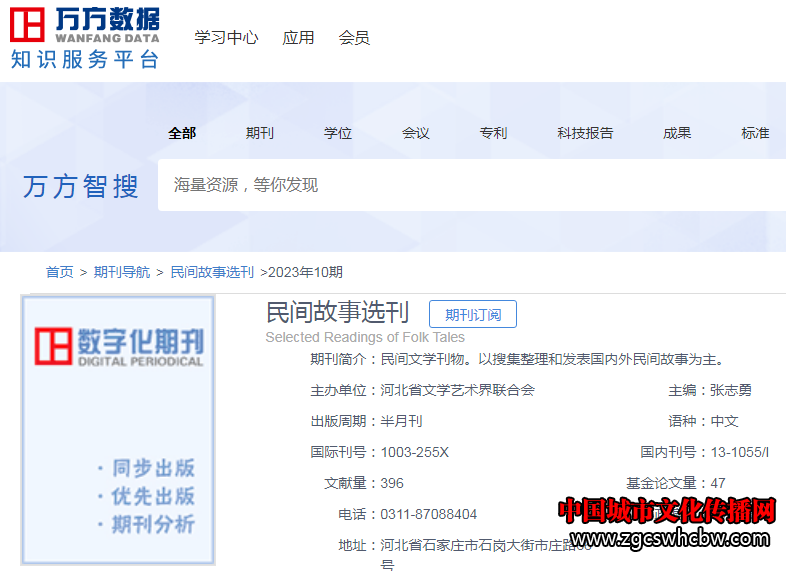Image resolution: width=786 pixels, height=571 pixels.
Task: Select the 会议 search tab
Action: 416,133
